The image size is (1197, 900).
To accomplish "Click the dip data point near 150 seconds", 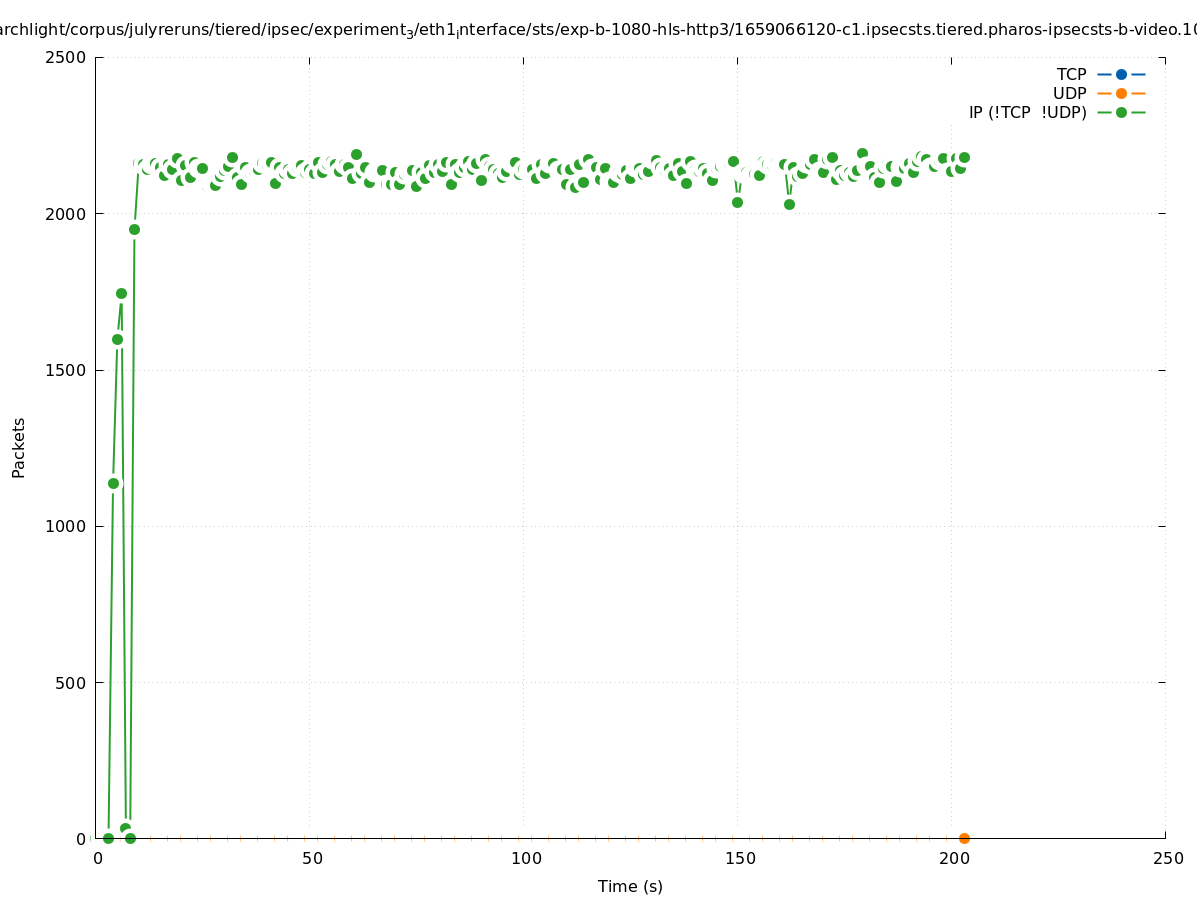I will tap(737, 202).
